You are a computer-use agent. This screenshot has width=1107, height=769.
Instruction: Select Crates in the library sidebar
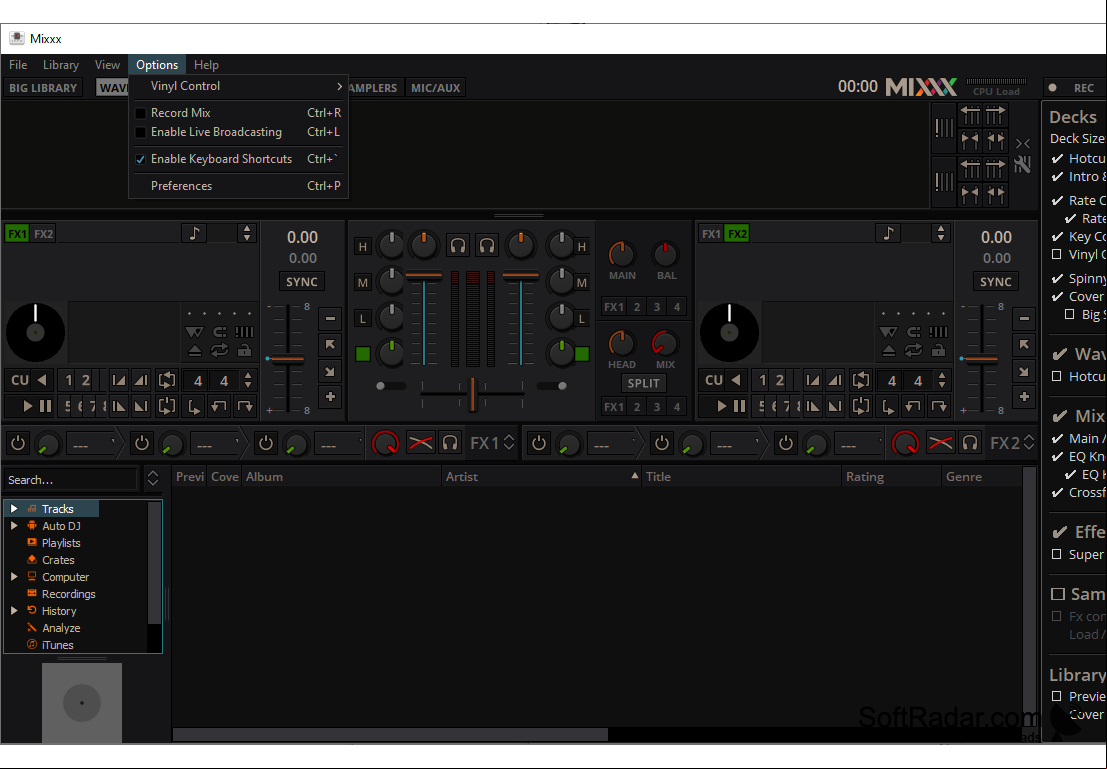58,560
